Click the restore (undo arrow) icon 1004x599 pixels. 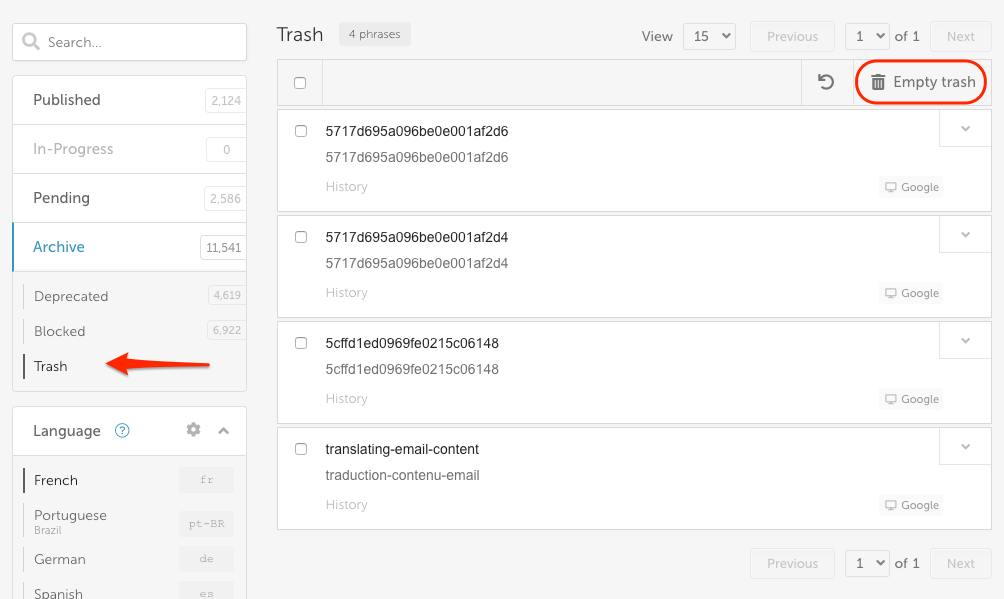pyautogui.click(x=826, y=82)
